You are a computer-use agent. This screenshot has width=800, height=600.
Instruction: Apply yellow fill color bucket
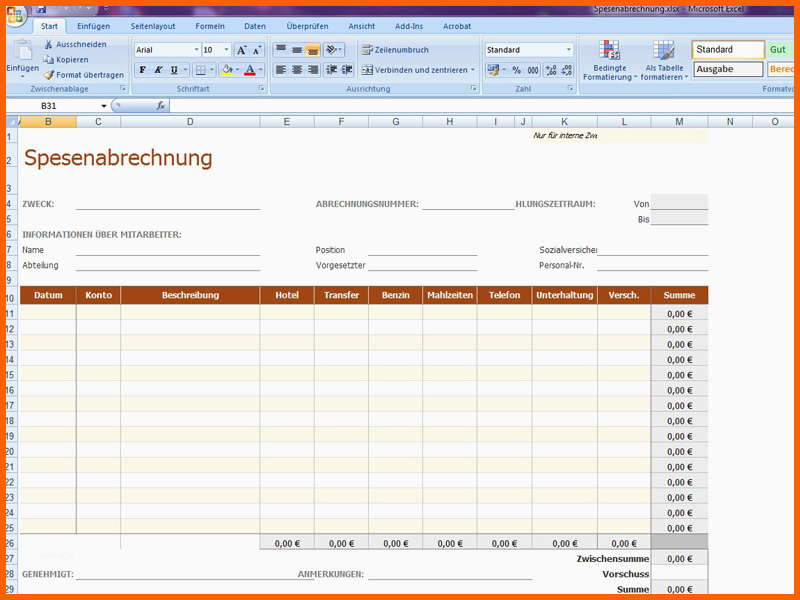click(x=227, y=70)
